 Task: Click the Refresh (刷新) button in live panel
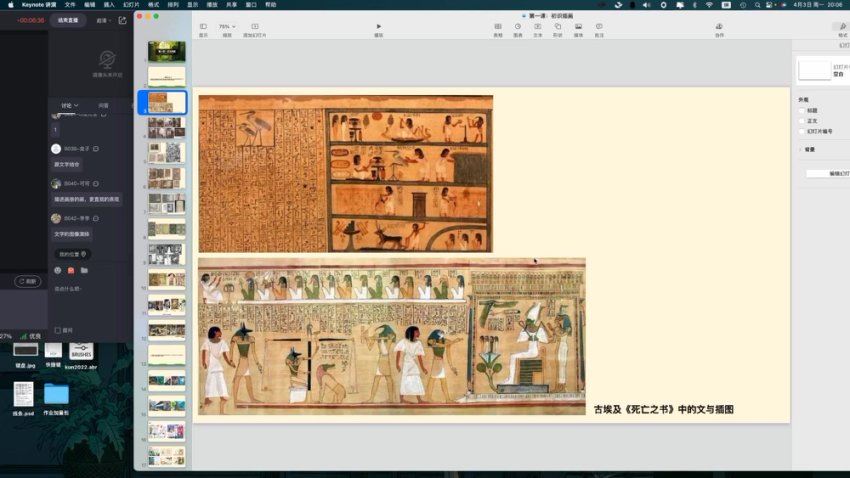[x=28, y=281]
